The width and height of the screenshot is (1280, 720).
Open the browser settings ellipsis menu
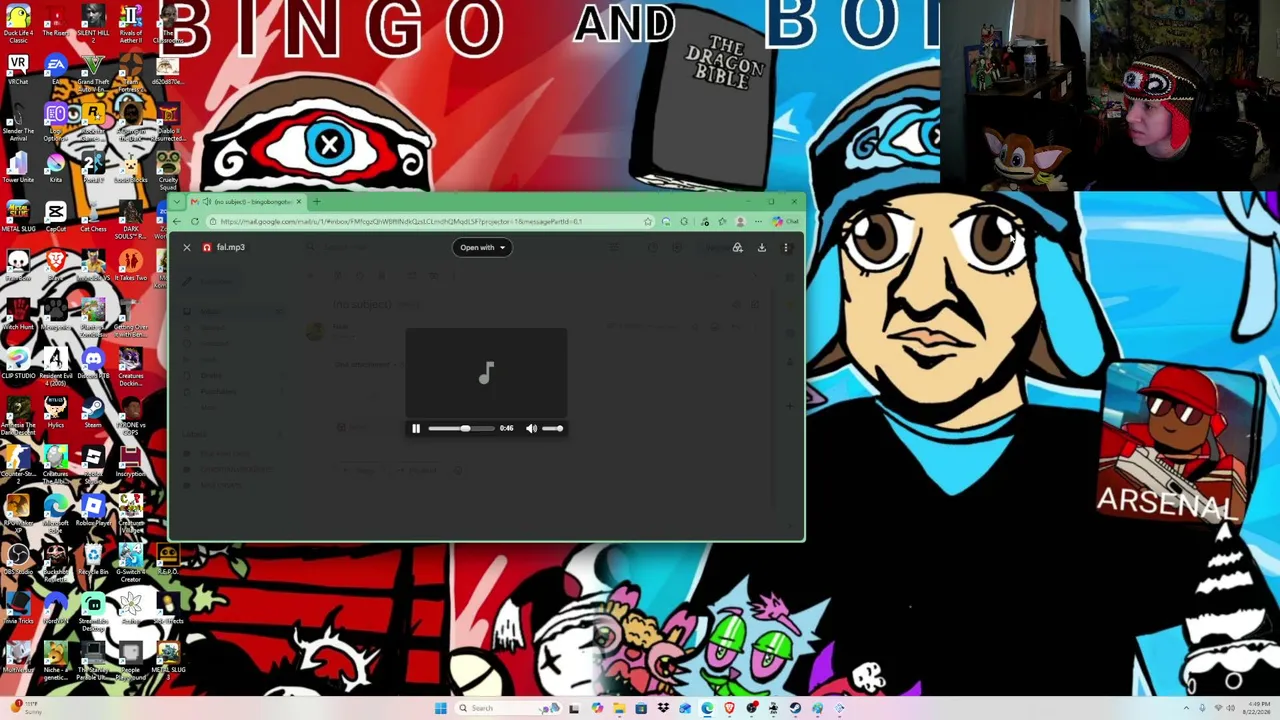point(757,221)
